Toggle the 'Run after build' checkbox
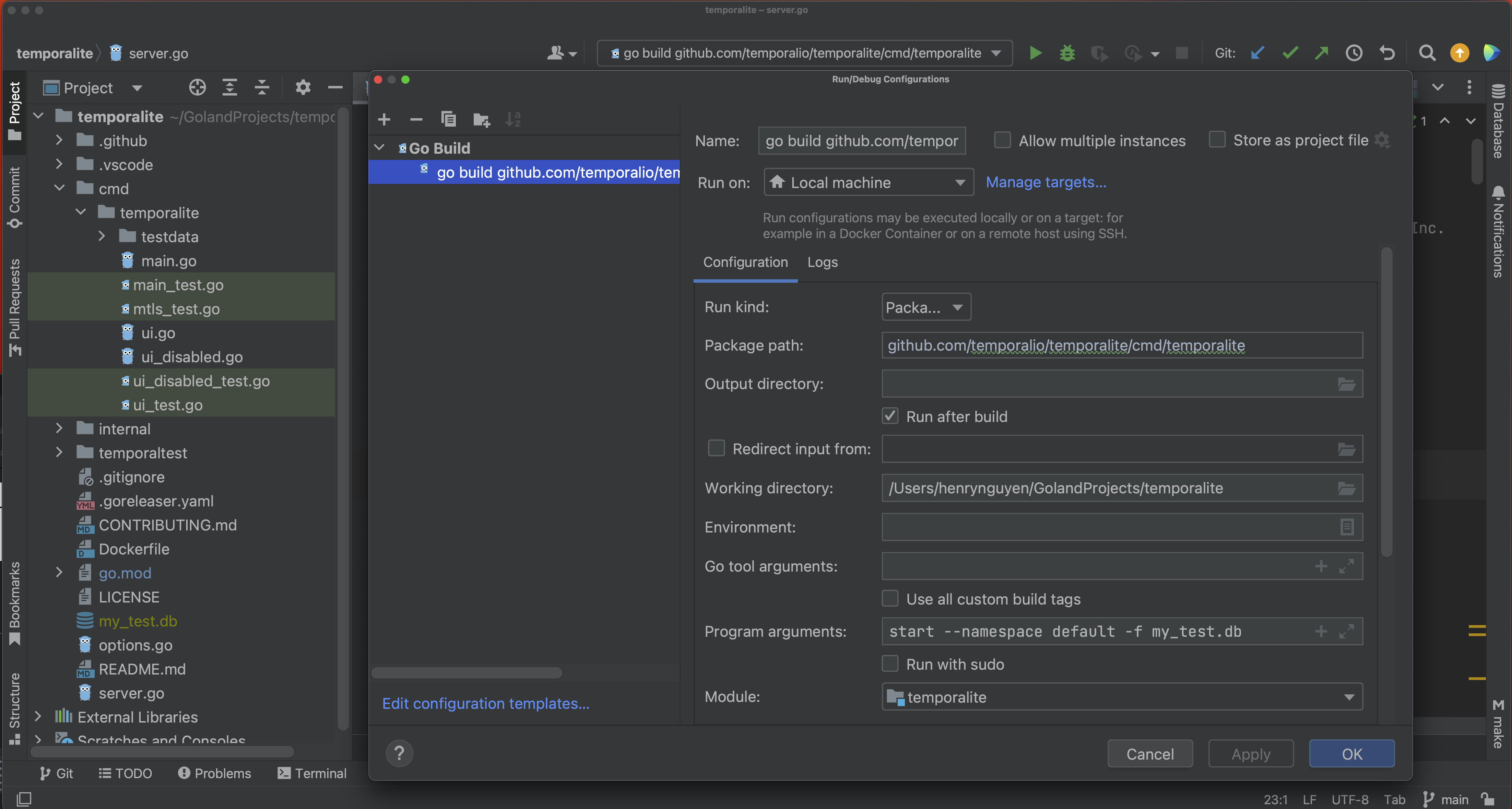 [889, 416]
